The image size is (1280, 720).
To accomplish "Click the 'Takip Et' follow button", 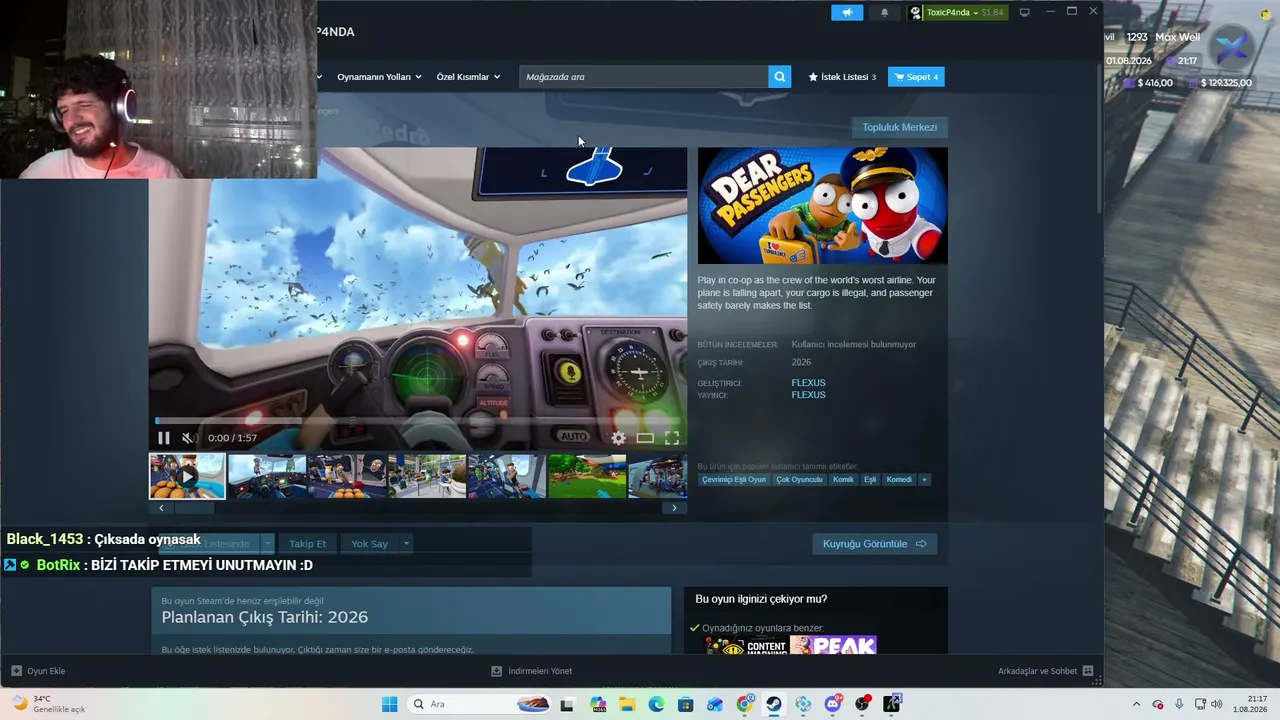I will pos(307,544).
